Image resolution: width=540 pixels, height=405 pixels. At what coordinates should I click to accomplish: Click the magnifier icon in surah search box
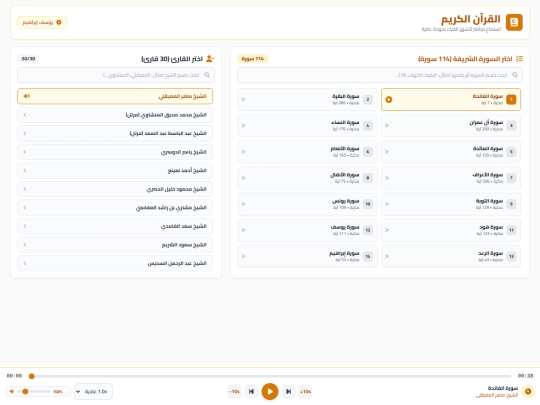point(515,75)
